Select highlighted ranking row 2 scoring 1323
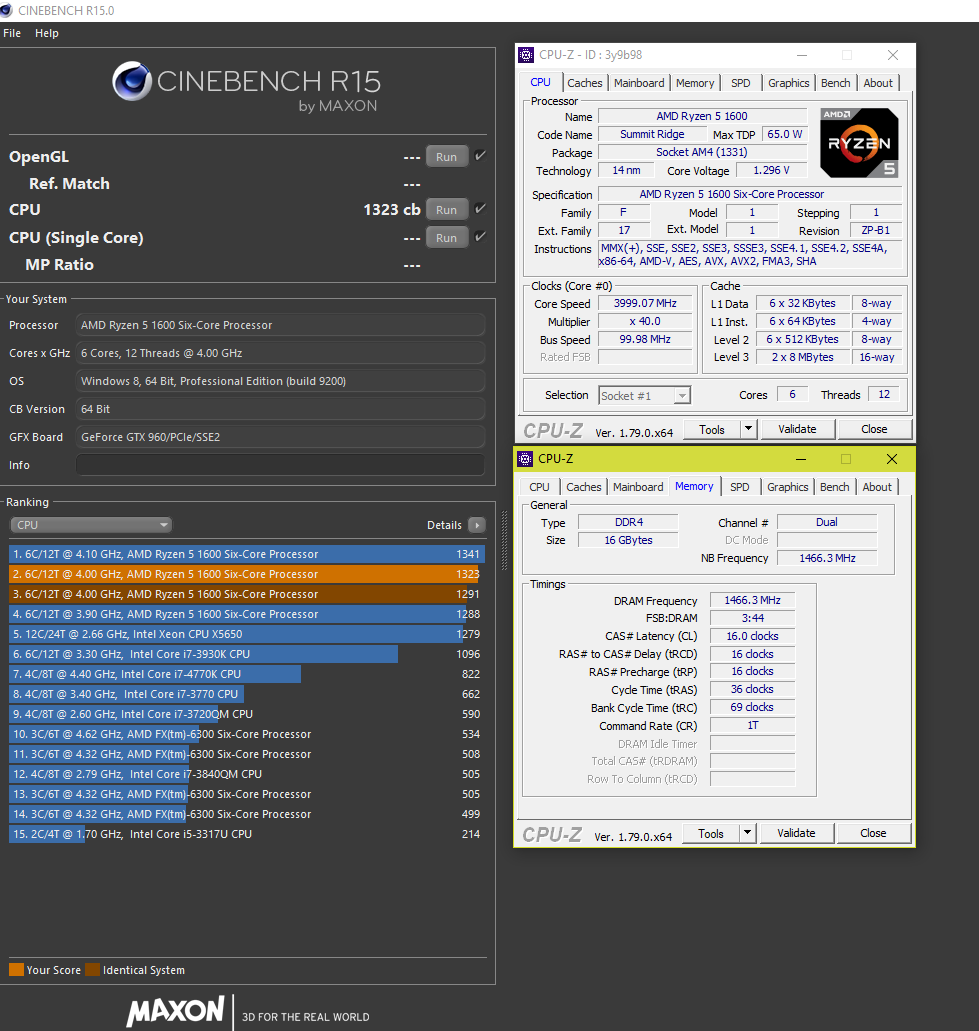 pyautogui.click(x=247, y=574)
